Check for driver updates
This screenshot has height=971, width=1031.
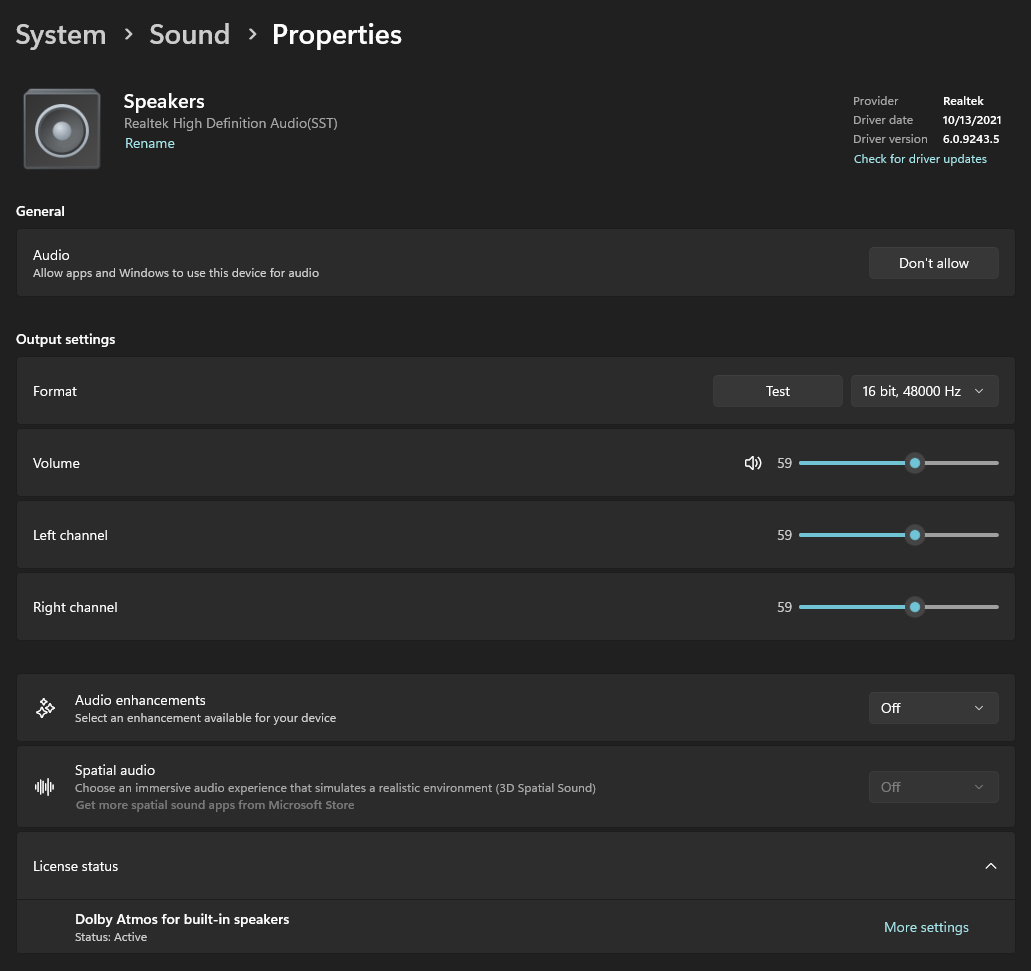coord(920,159)
